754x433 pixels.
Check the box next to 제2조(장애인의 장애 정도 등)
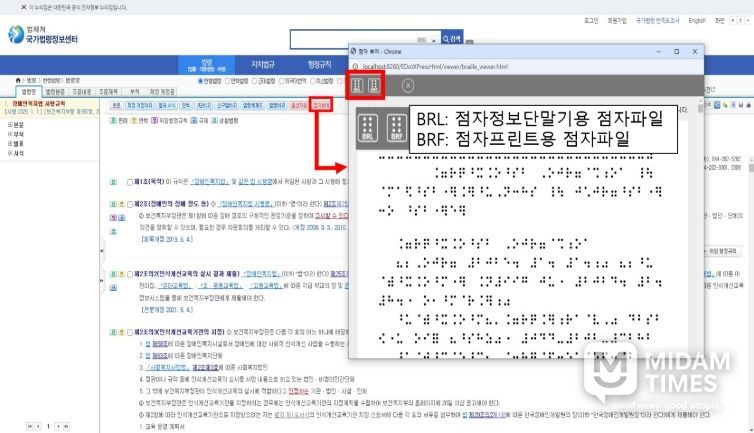(x=130, y=204)
